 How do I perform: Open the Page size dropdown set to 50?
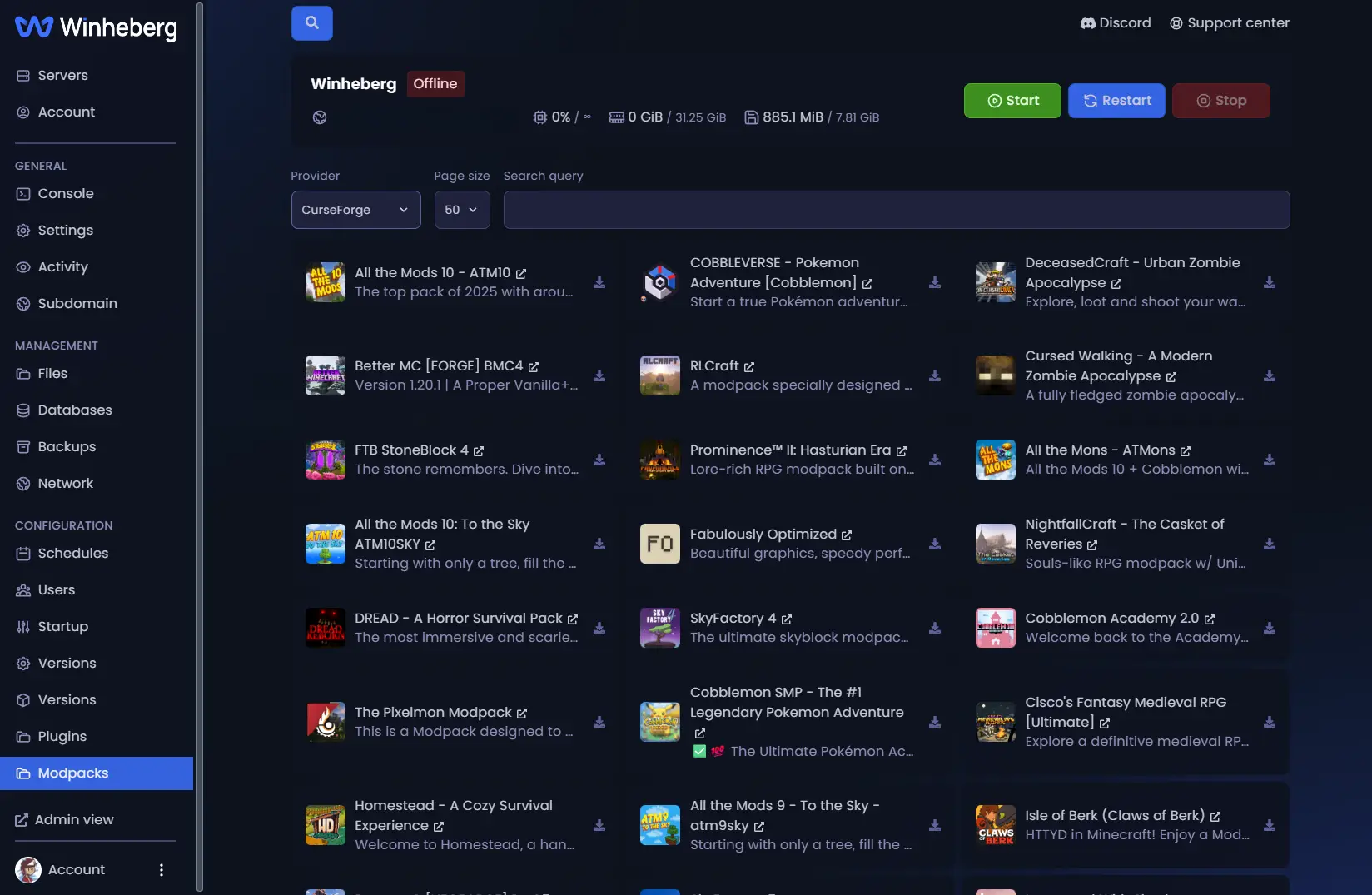click(462, 210)
